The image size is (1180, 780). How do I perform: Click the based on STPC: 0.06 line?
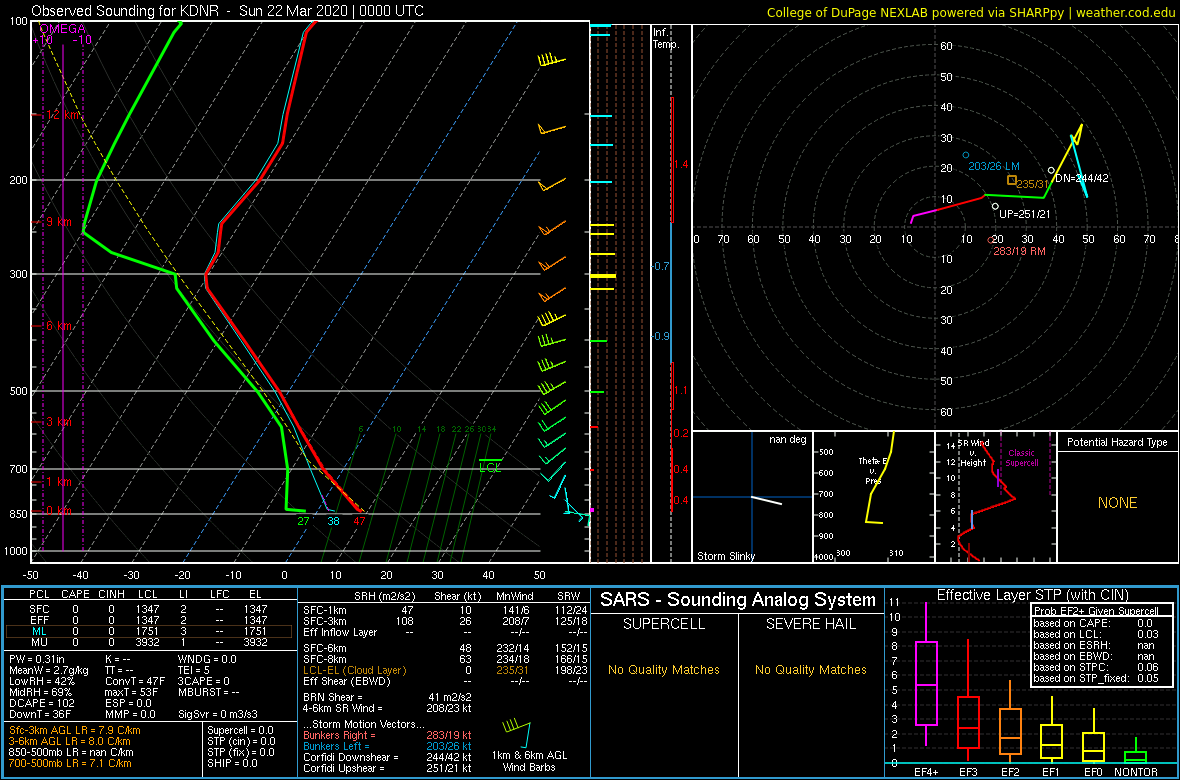pyautogui.click(x=1098, y=669)
